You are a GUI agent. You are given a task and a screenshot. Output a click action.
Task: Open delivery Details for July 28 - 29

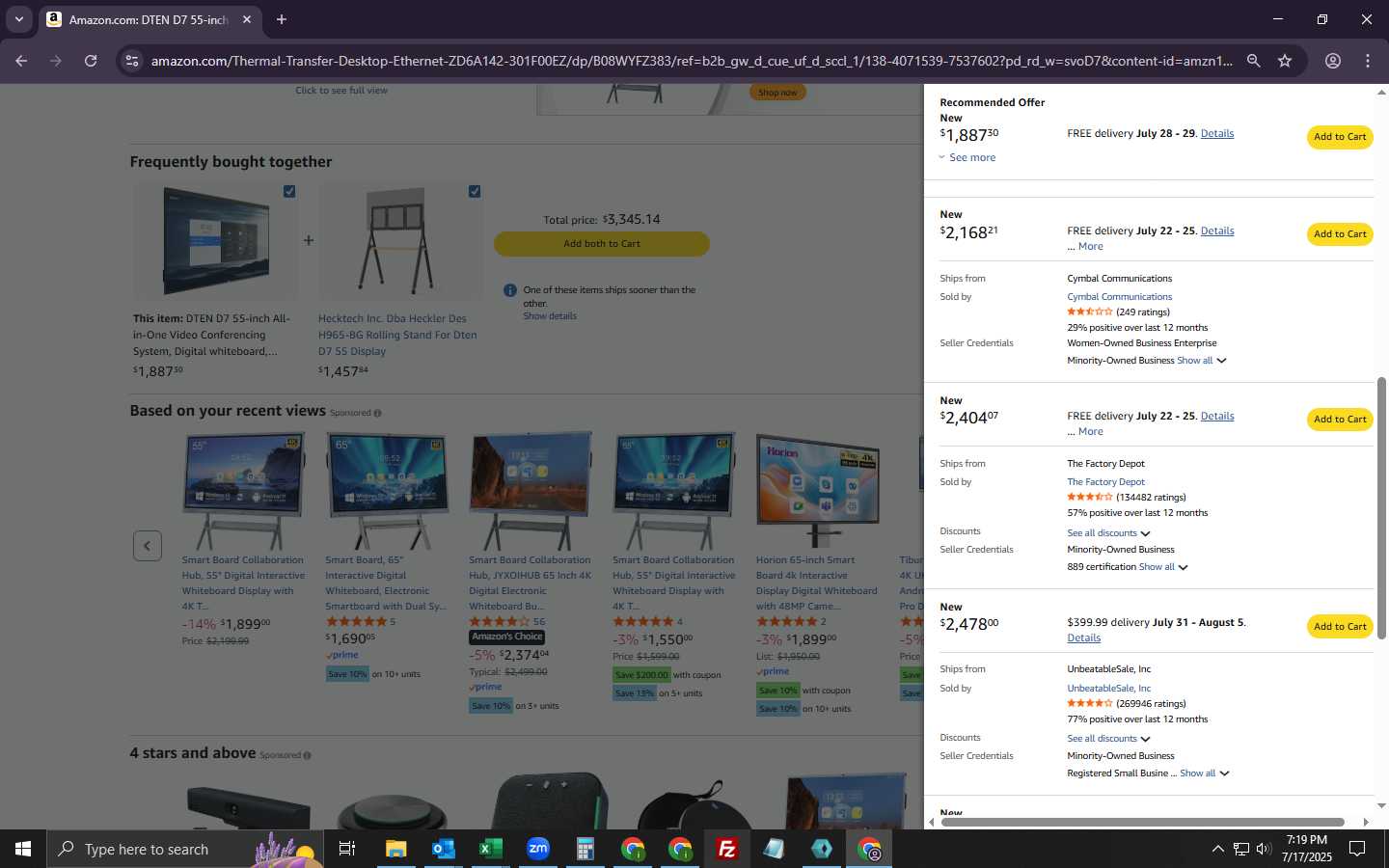[1216, 134]
